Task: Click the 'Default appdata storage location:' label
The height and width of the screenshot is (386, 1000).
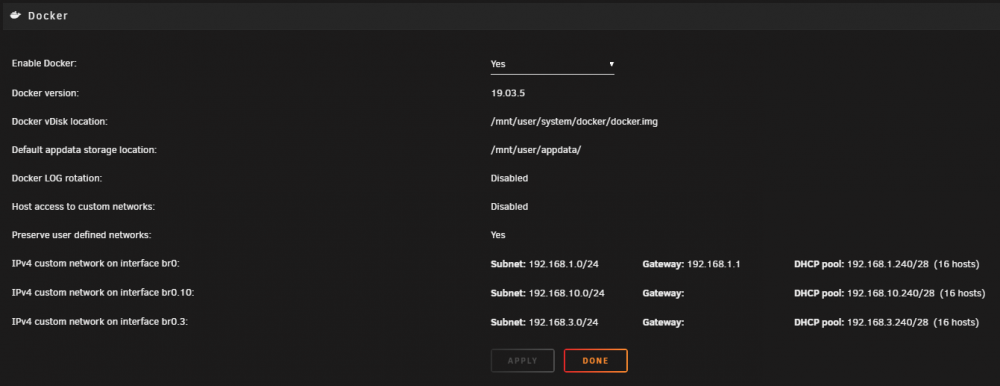Action: [84, 150]
